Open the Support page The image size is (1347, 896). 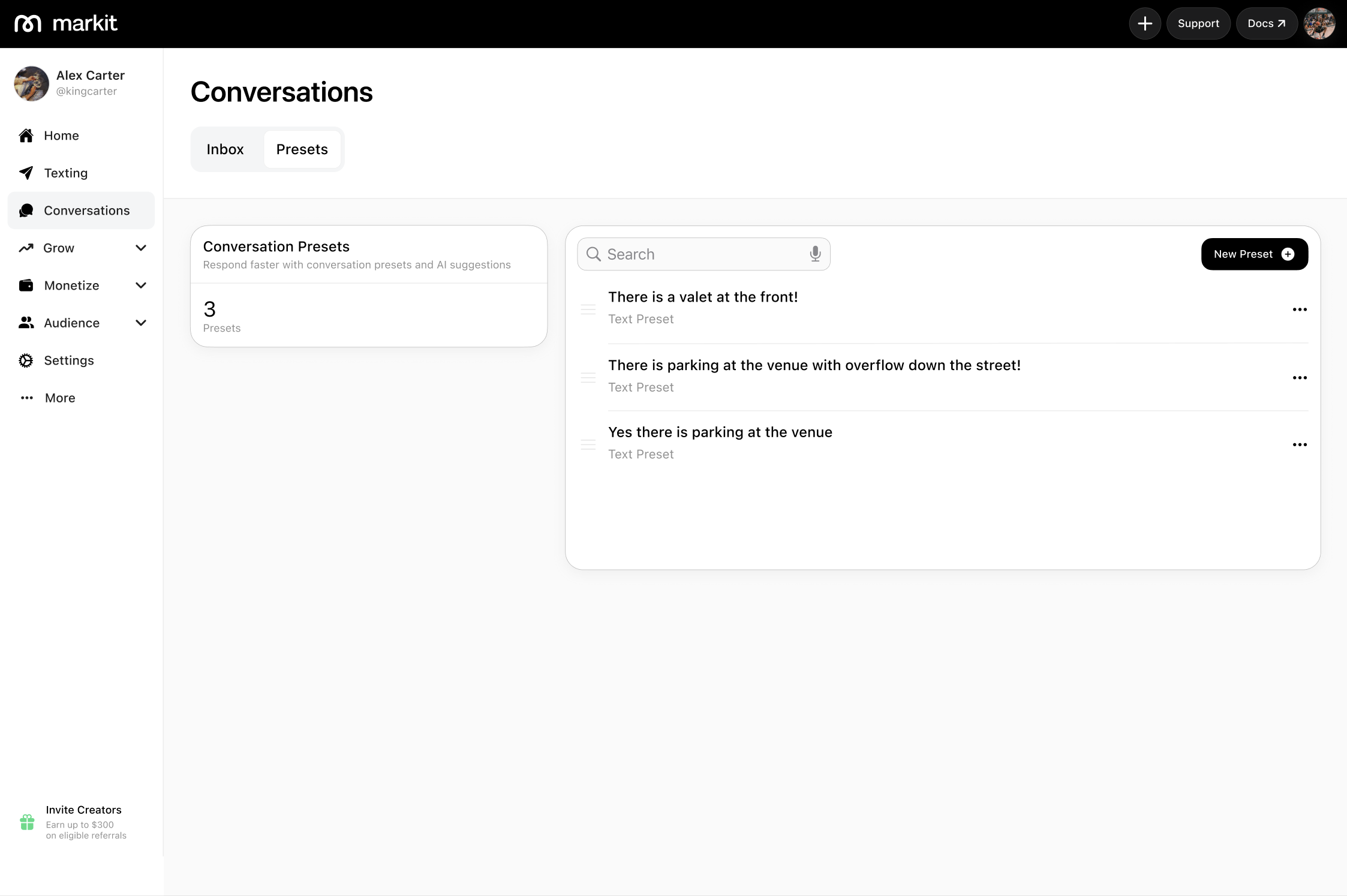click(1198, 23)
